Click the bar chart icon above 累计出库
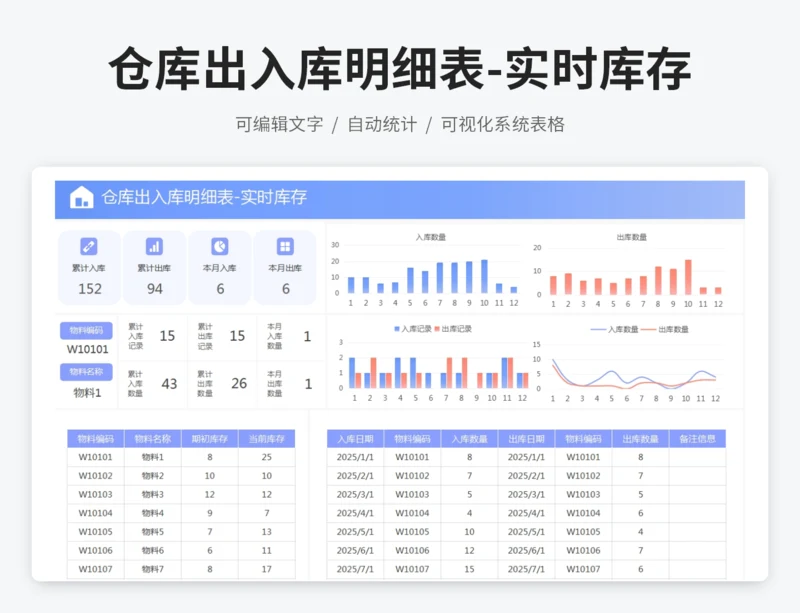Screen dimensions: 800x613 (154, 246)
